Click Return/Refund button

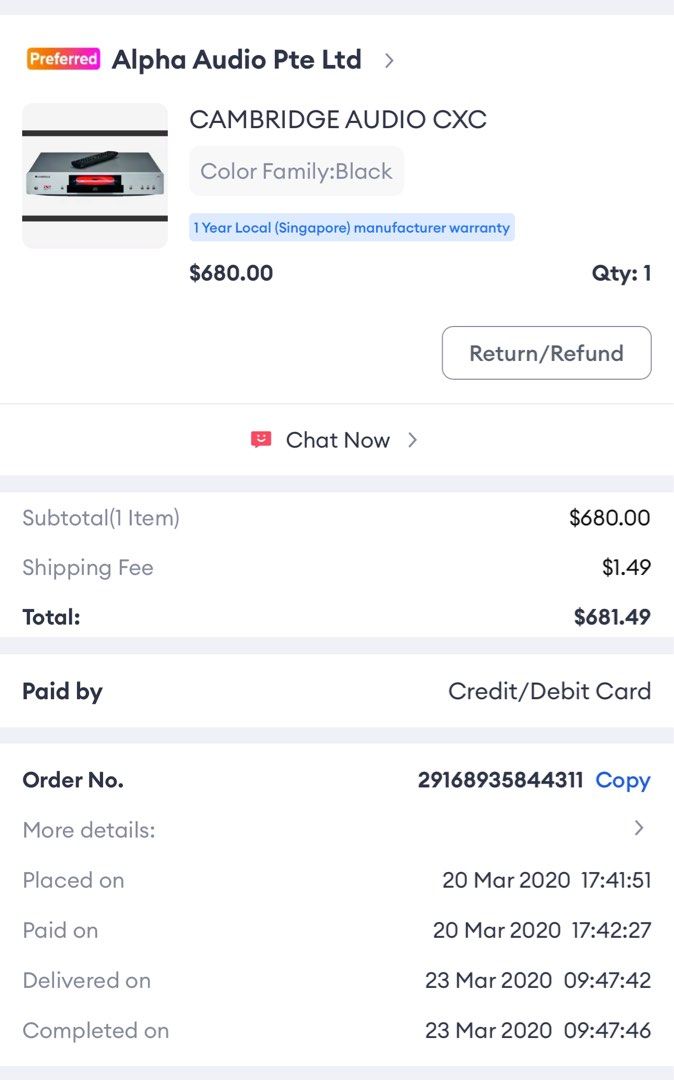click(546, 353)
